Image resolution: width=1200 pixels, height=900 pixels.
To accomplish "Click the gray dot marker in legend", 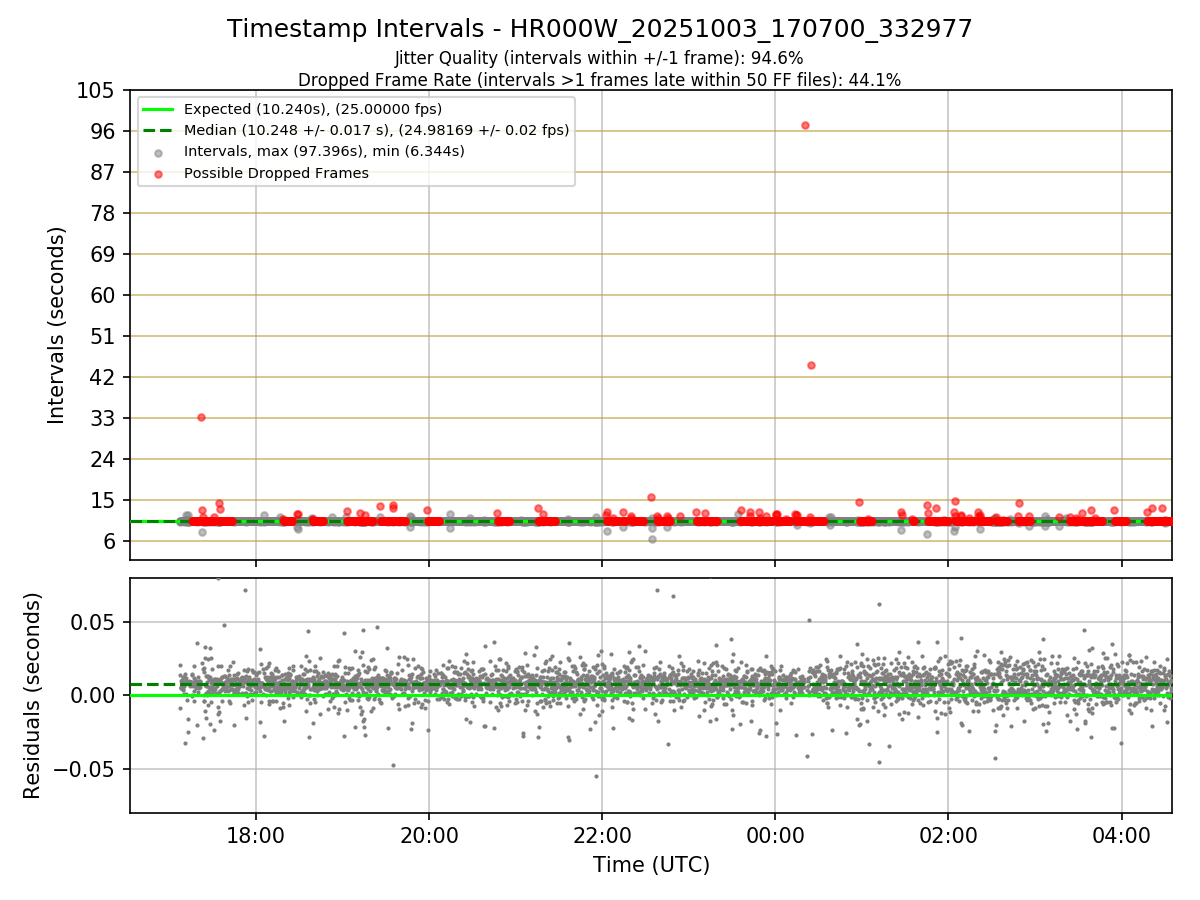I will tap(160, 152).
